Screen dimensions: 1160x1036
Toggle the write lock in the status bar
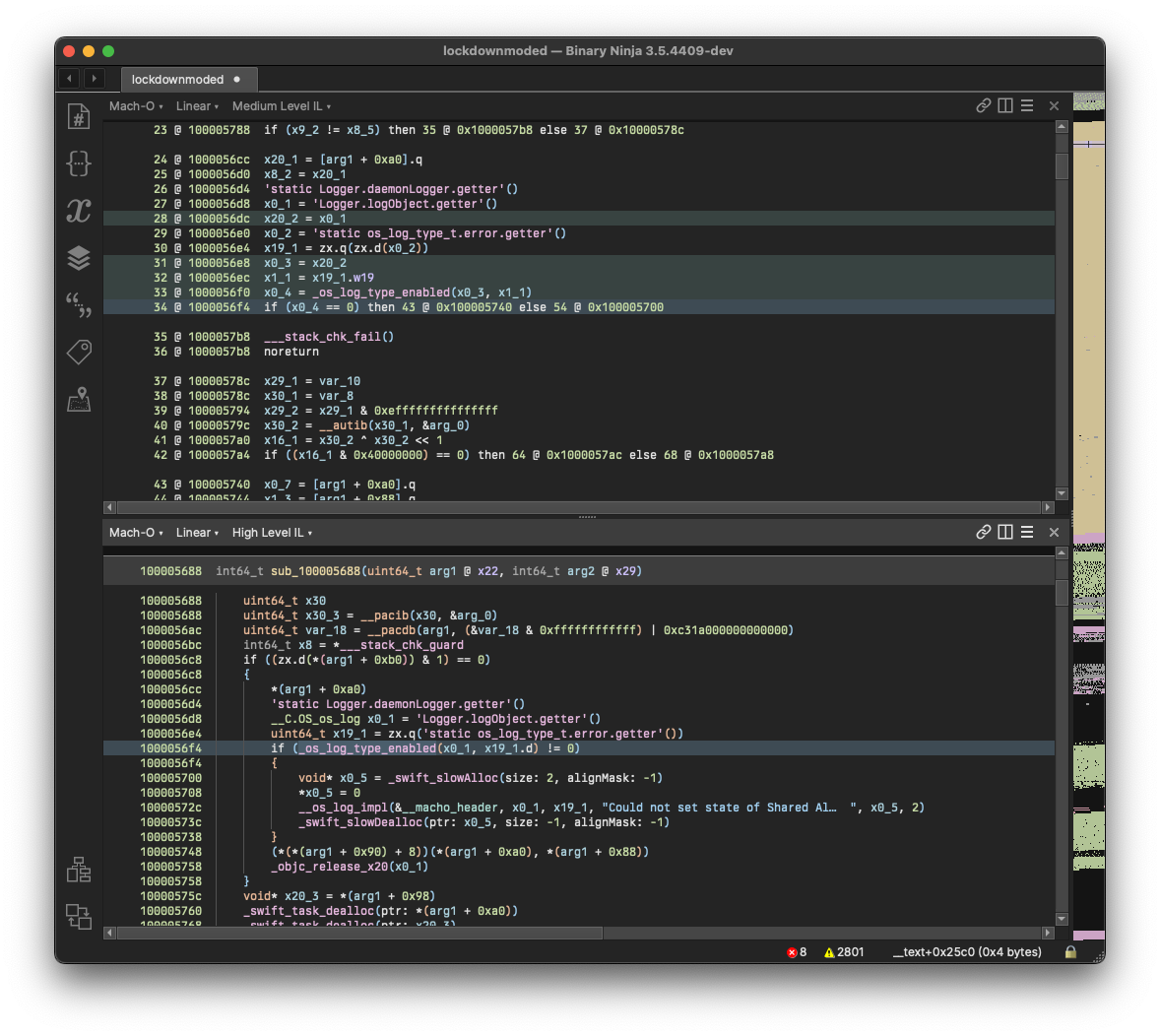tap(1069, 952)
